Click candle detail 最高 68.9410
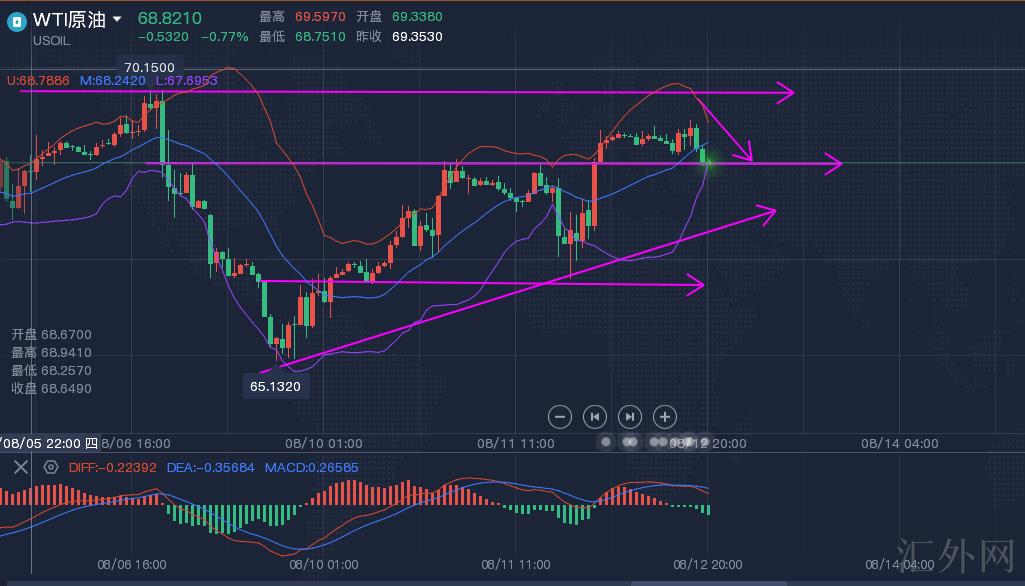This screenshot has width=1025, height=586. pyautogui.click(x=51, y=353)
